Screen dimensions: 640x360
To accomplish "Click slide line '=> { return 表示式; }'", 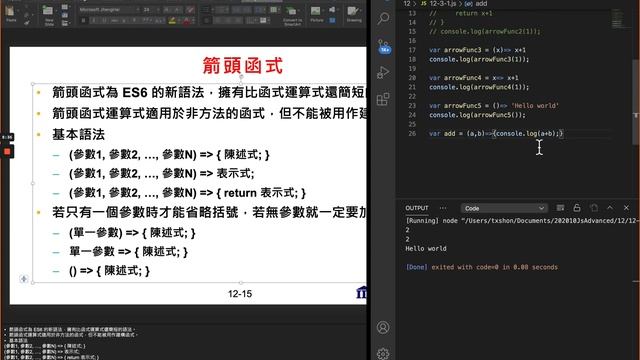I will 187,193.
